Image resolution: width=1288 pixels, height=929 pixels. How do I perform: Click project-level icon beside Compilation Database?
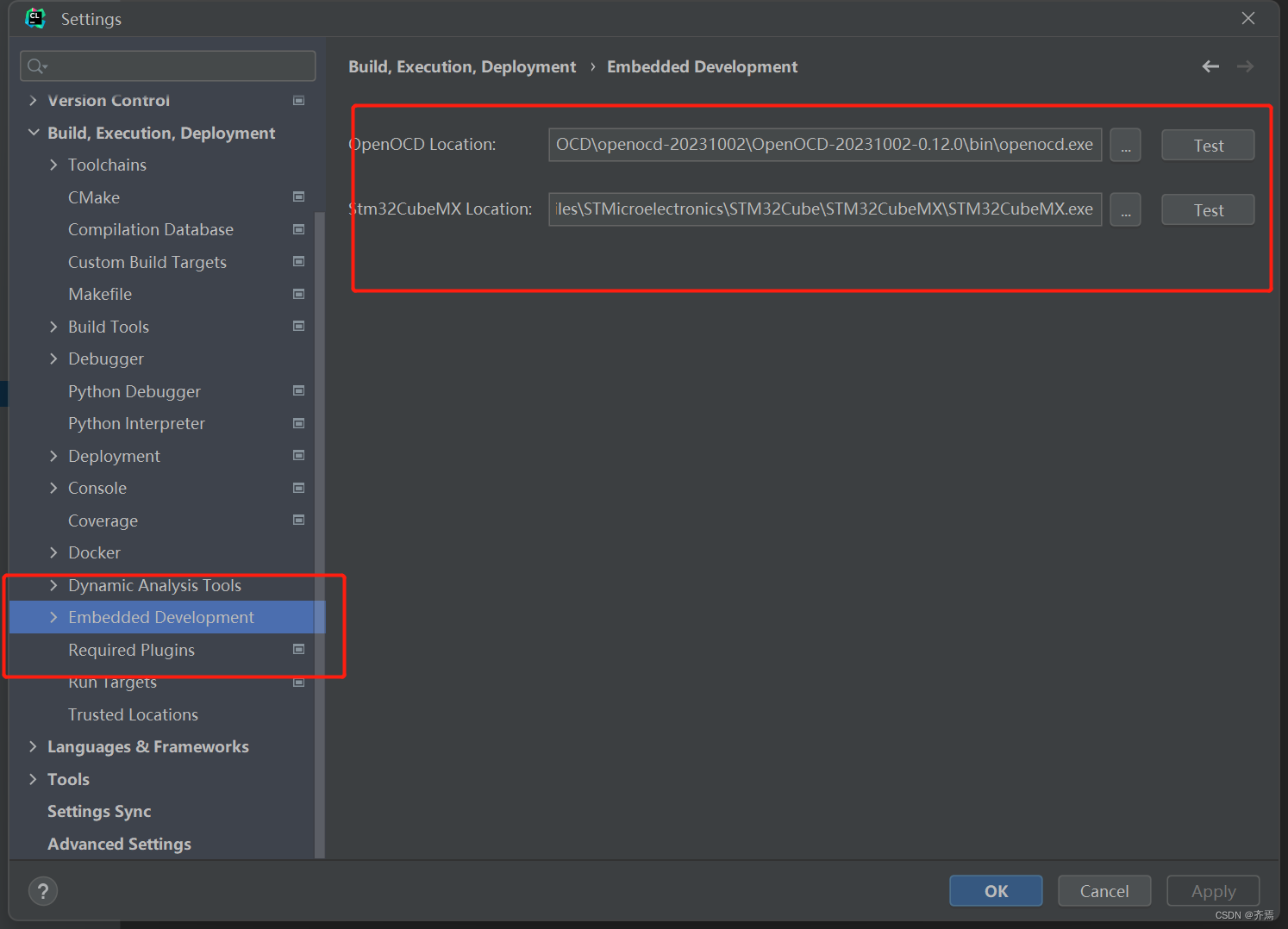[299, 229]
